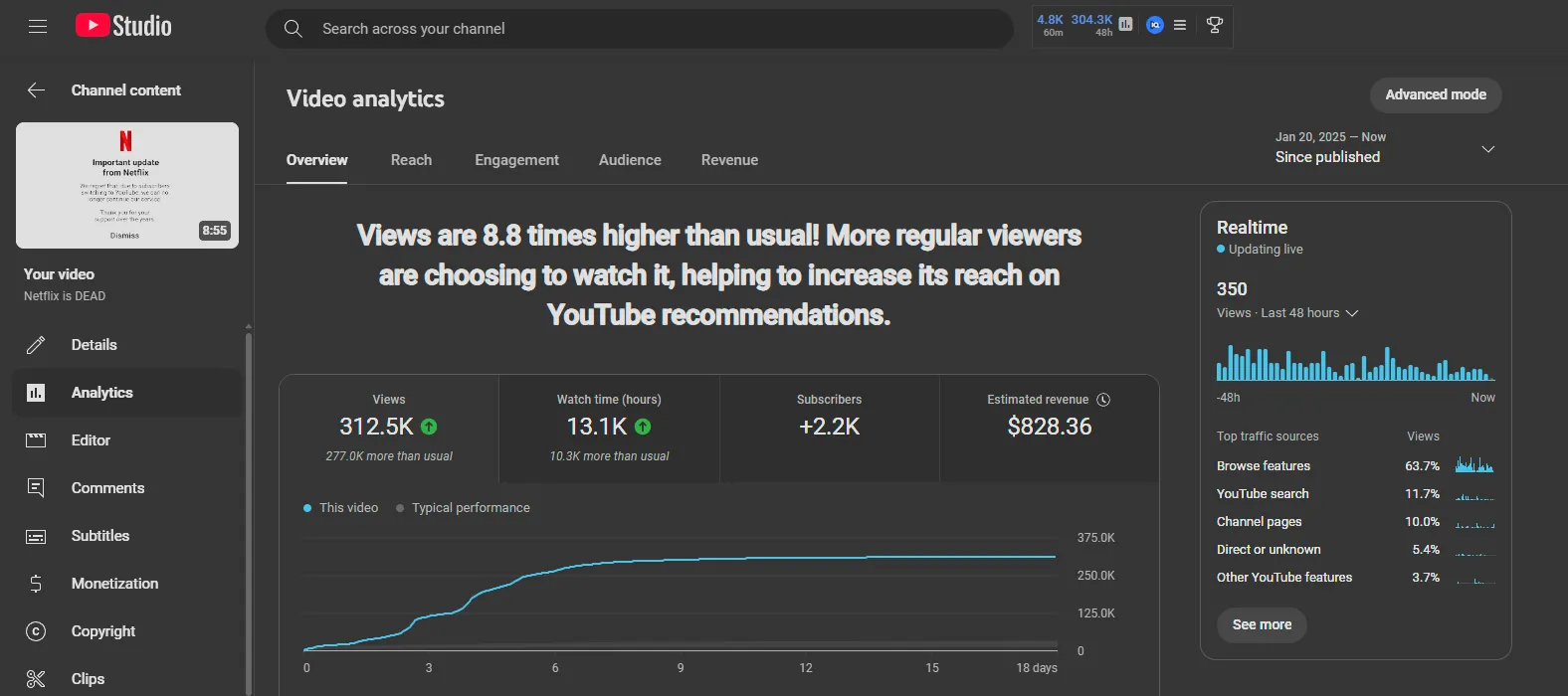The width and height of the screenshot is (1568, 696).
Task: Click the Monetization dollar icon
Action: [x=36, y=584]
